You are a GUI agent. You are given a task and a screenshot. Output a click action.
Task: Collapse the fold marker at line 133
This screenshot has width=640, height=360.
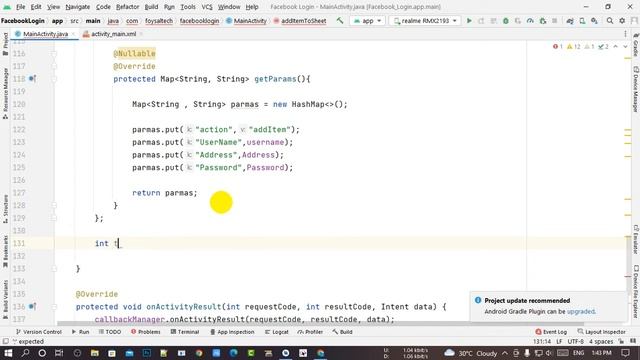tap(53, 269)
